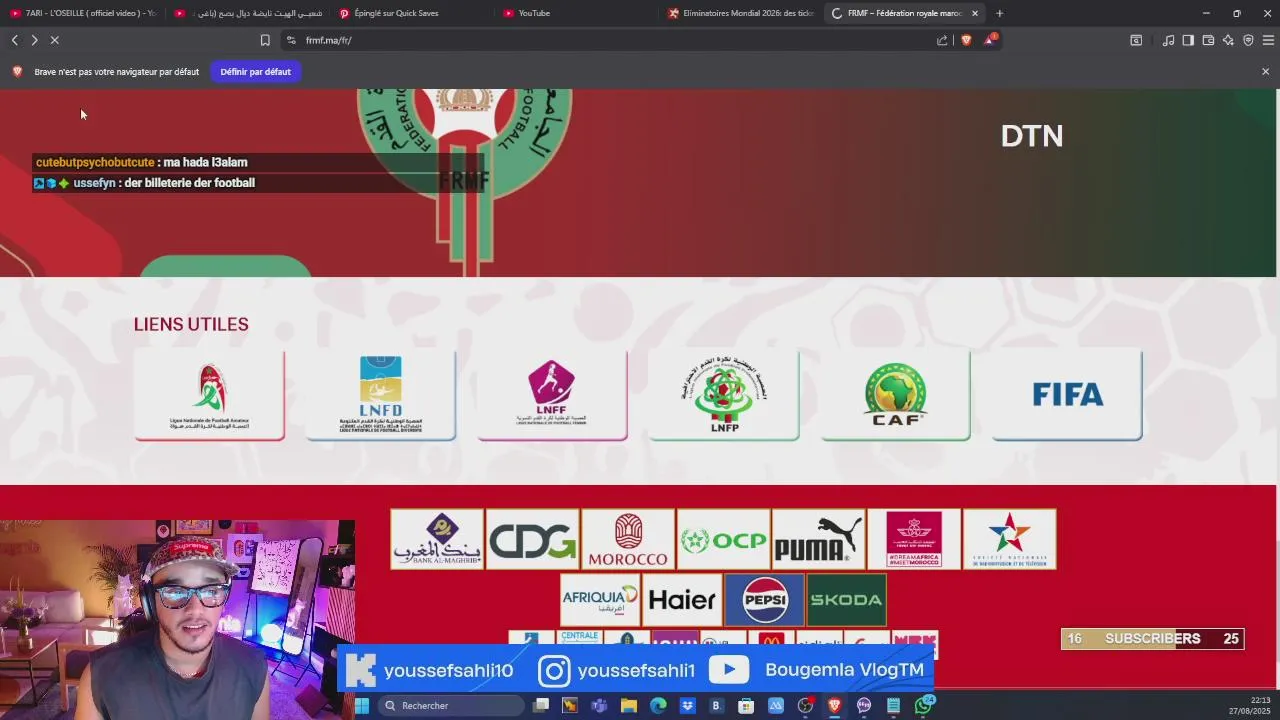Click the PUMA sponsor logo
Viewport: 1280px width, 720px height.
click(818, 539)
